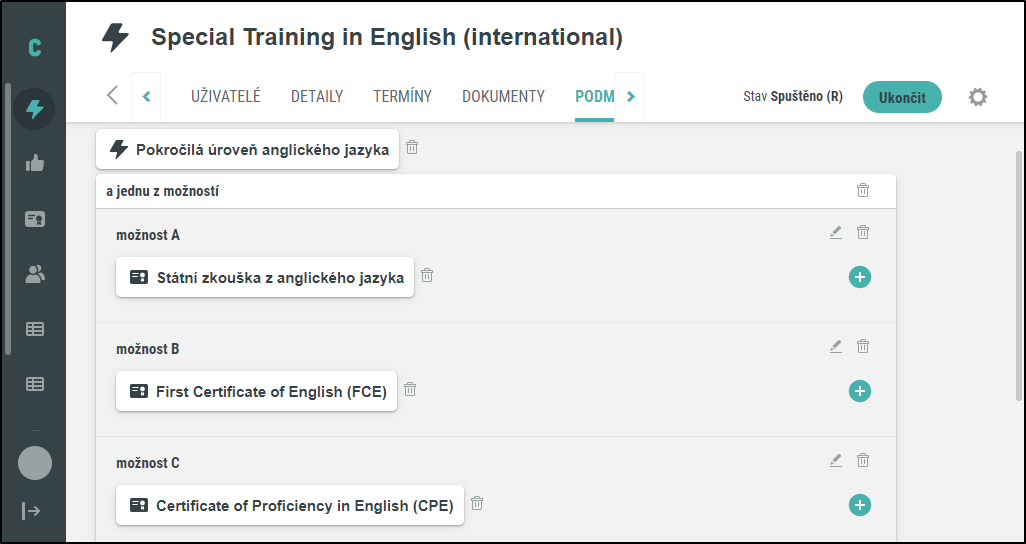
Task: Go back using the gray left arrow
Action: pyautogui.click(x=113, y=96)
